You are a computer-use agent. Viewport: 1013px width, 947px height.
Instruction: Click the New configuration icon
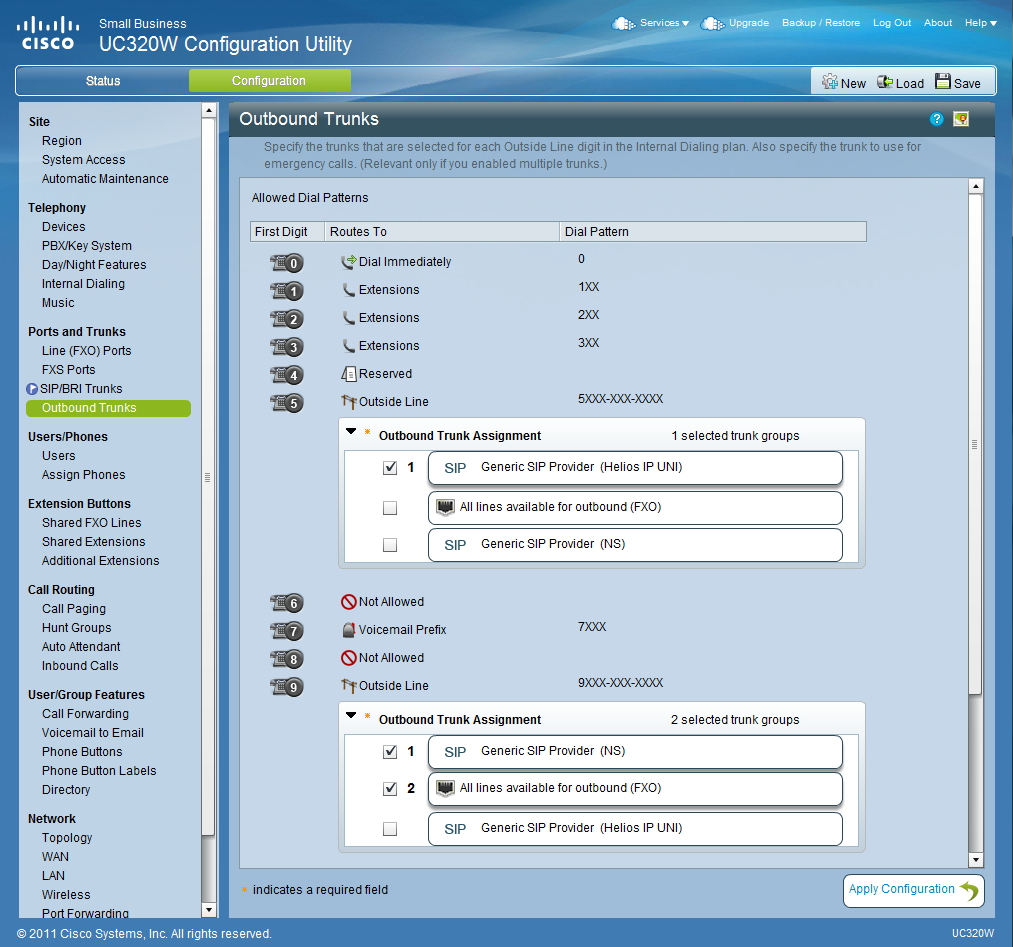click(x=830, y=83)
